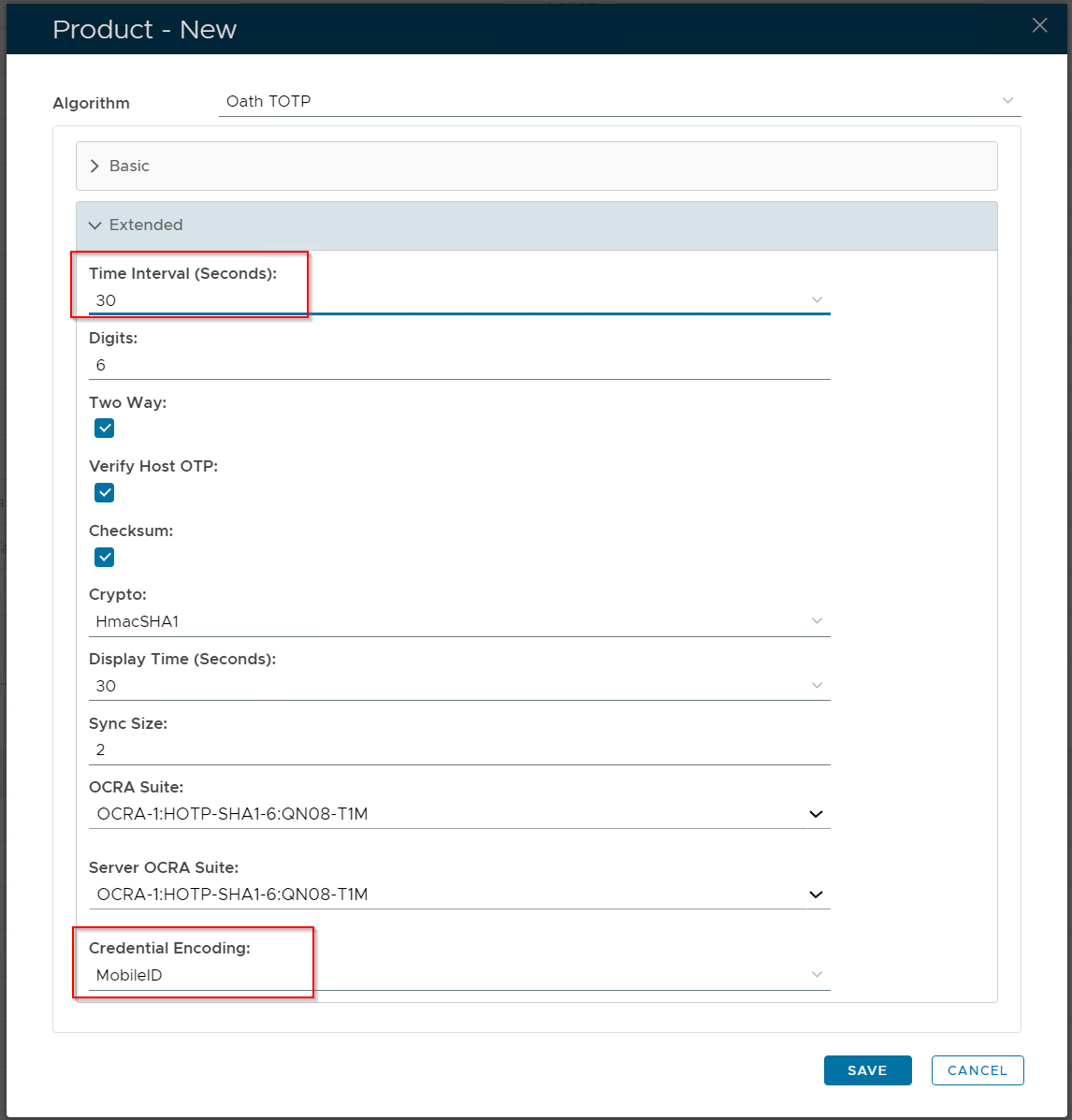Open the Credential Encoding dropdown
Screen dimensions: 1072x1120
pos(458,975)
